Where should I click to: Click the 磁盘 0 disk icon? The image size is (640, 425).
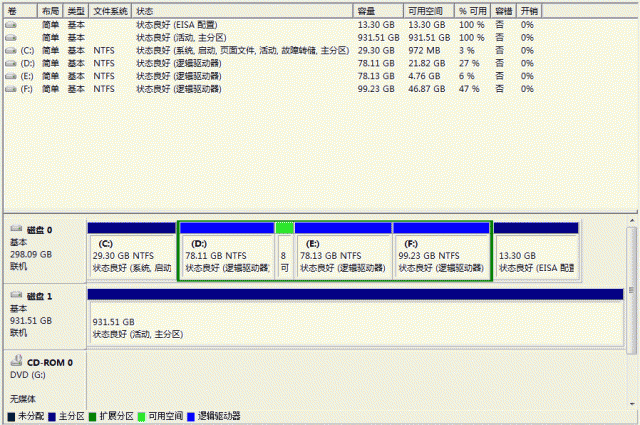16,229
